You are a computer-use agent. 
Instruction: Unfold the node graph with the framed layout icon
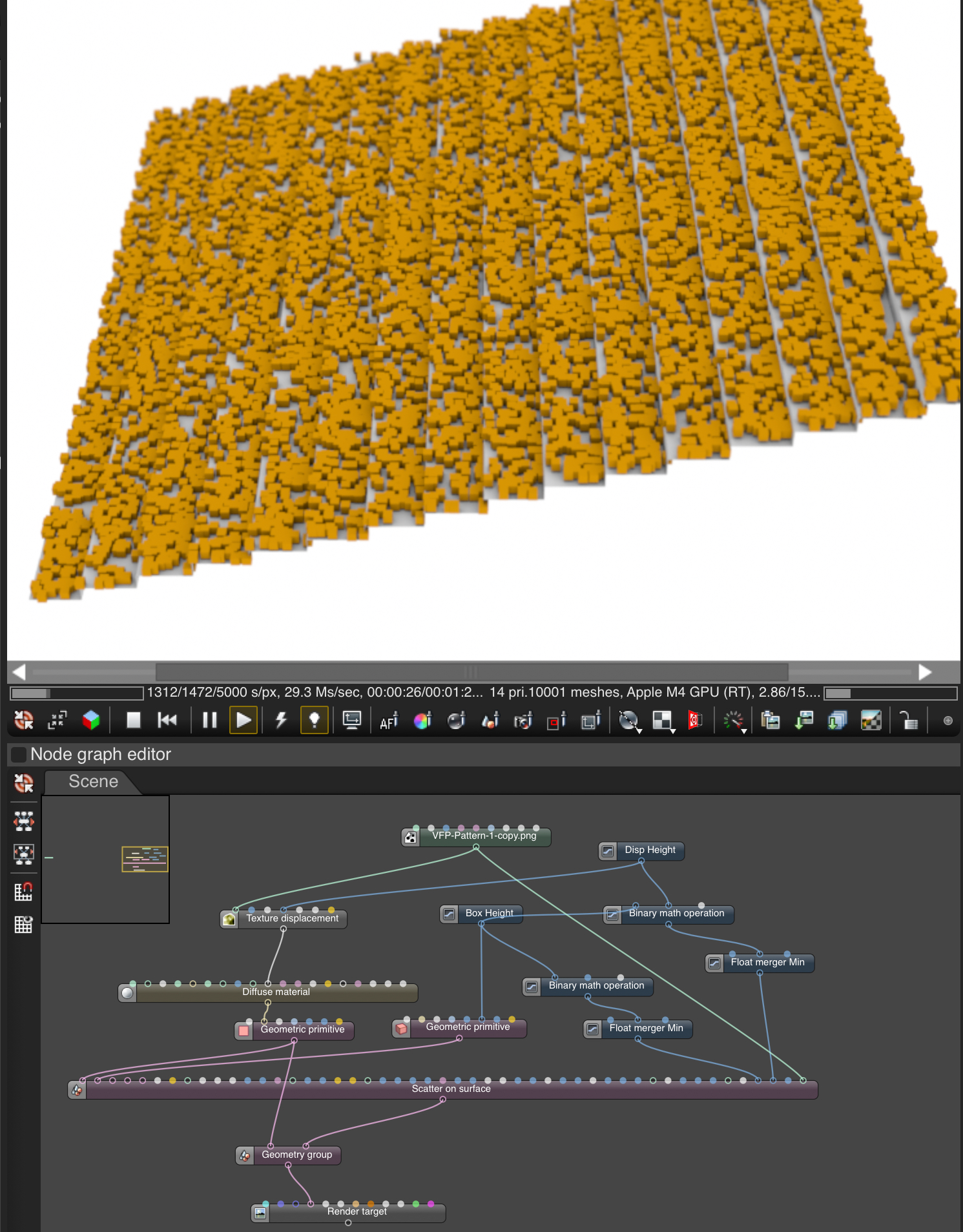[x=24, y=854]
